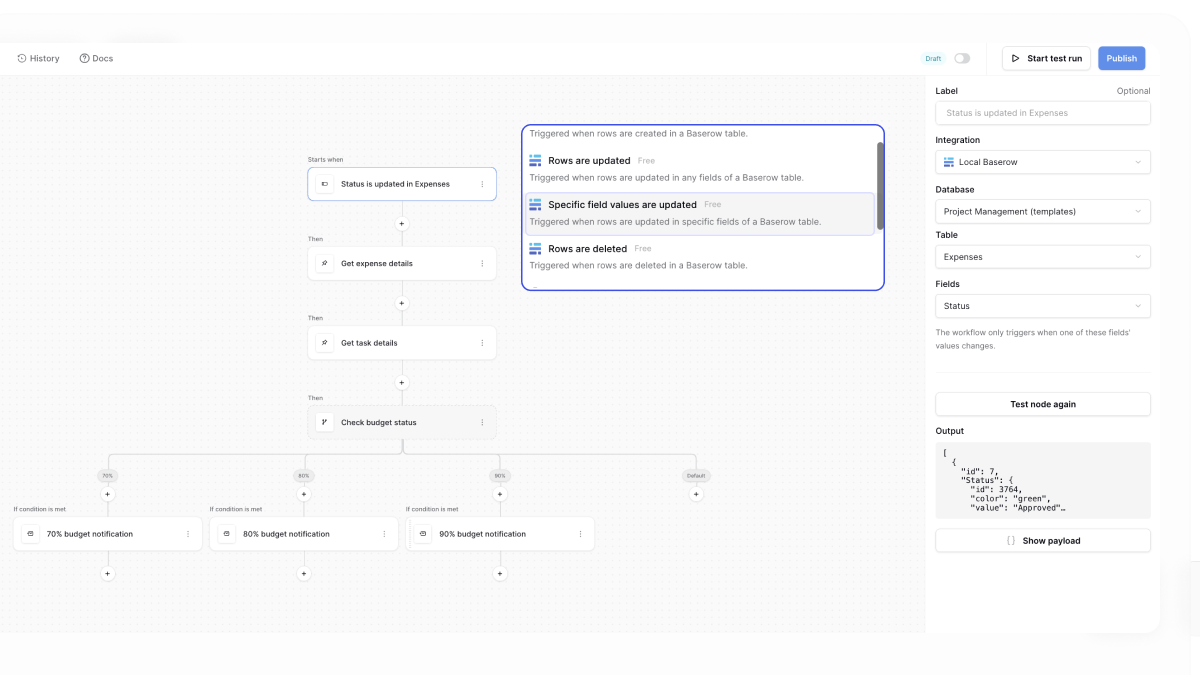Viewport: 1200px width, 675px height.
Task: Click Show payload button
Action: click(1043, 540)
